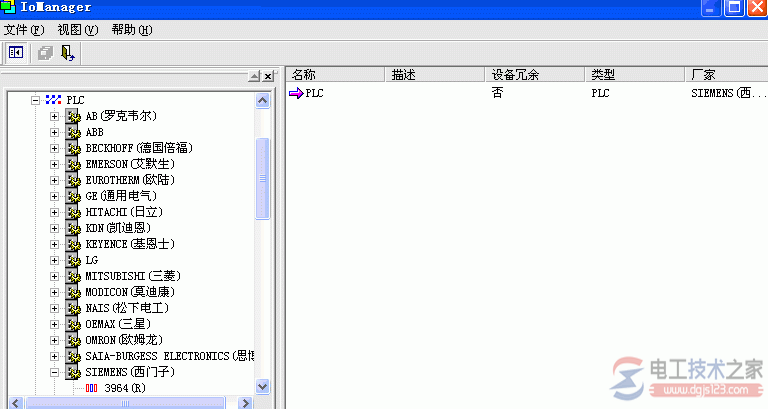This screenshot has height=409, width=768.
Task: Maximize the IoManager window
Action: pos(734,7)
